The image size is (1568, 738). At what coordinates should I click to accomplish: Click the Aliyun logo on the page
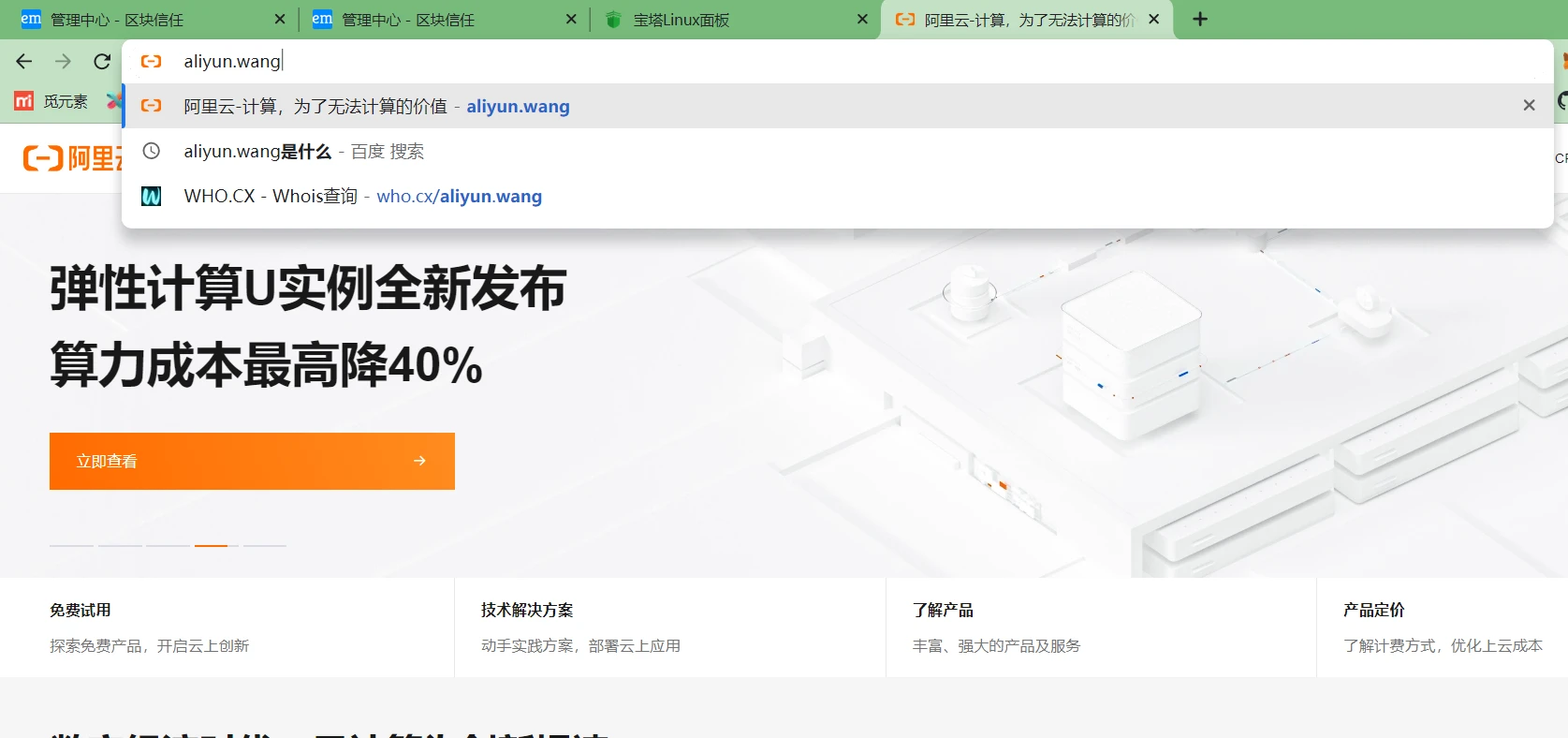point(71,158)
